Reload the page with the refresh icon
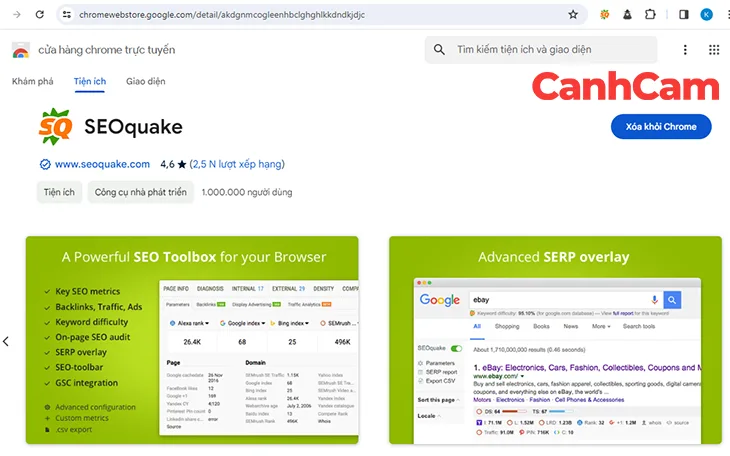 [x=40, y=14]
